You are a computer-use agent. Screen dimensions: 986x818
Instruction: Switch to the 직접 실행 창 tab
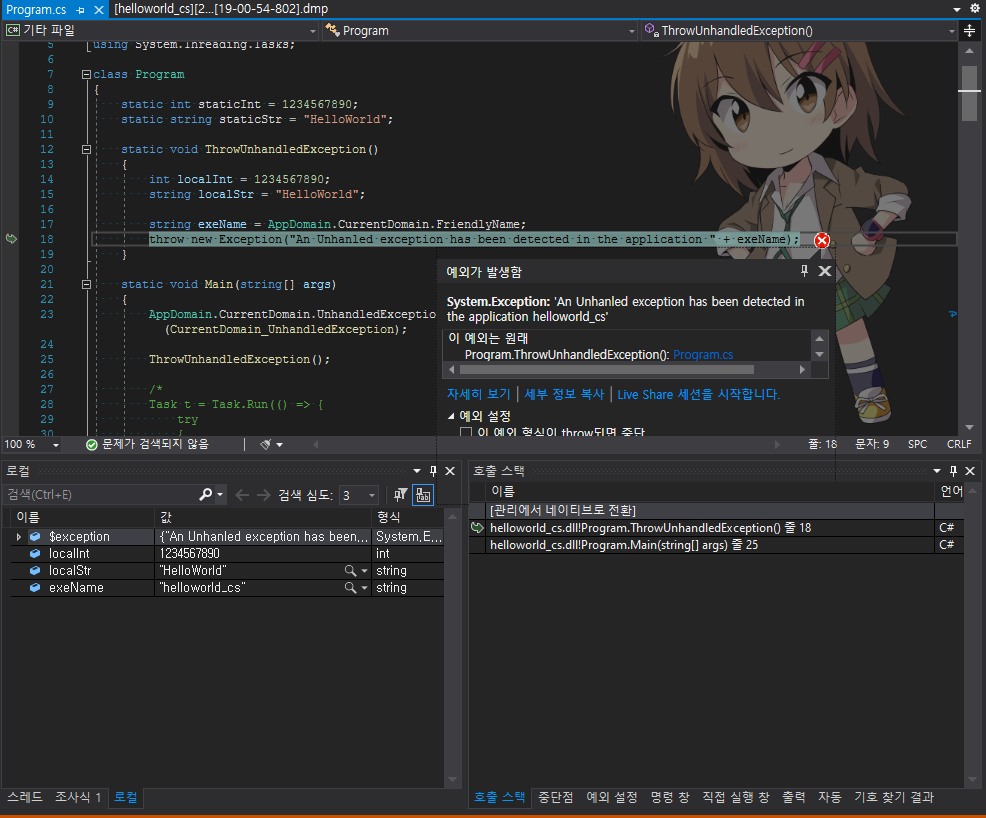(736, 797)
